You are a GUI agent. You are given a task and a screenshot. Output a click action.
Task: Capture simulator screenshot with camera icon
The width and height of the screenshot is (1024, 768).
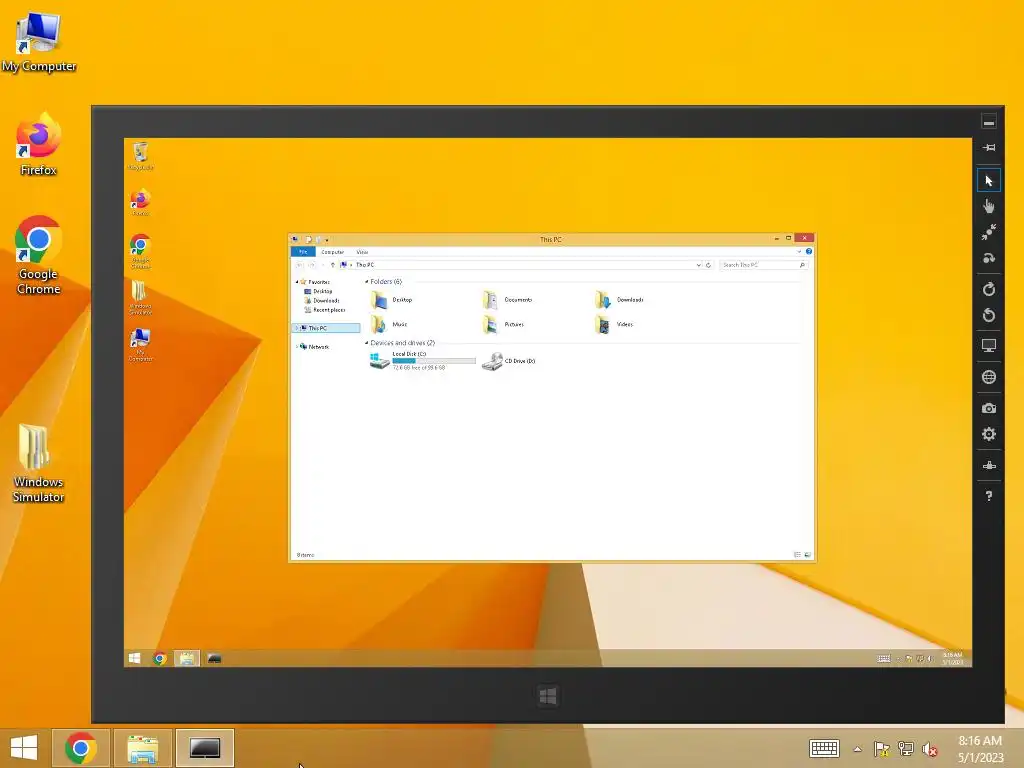click(x=989, y=408)
